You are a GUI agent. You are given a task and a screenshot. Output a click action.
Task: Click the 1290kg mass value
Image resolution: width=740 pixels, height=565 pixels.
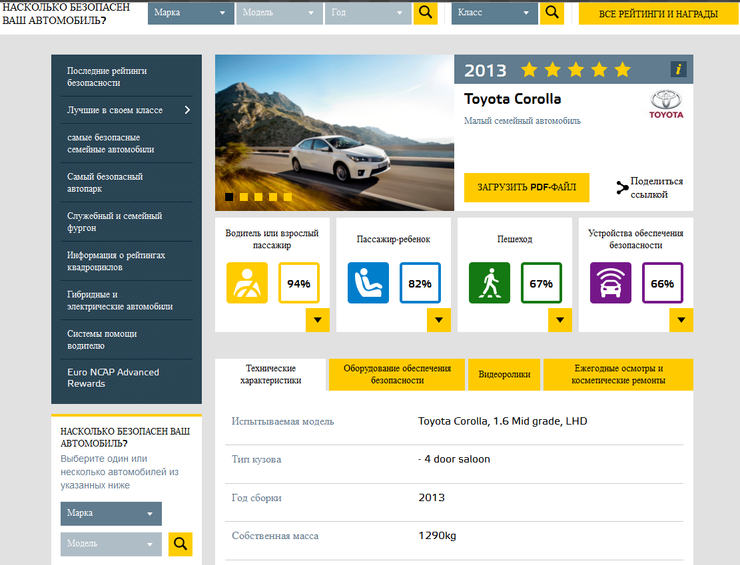pos(437,536)
